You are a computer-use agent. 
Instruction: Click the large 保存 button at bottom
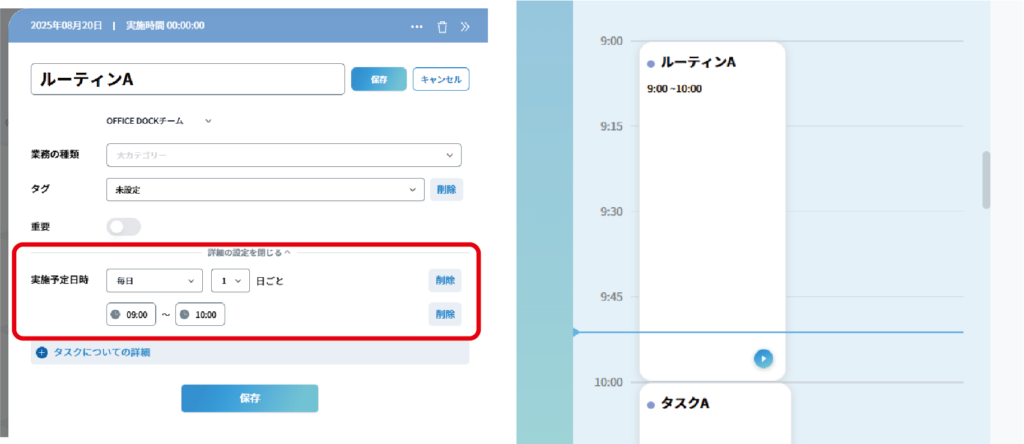tap(249, 398)
